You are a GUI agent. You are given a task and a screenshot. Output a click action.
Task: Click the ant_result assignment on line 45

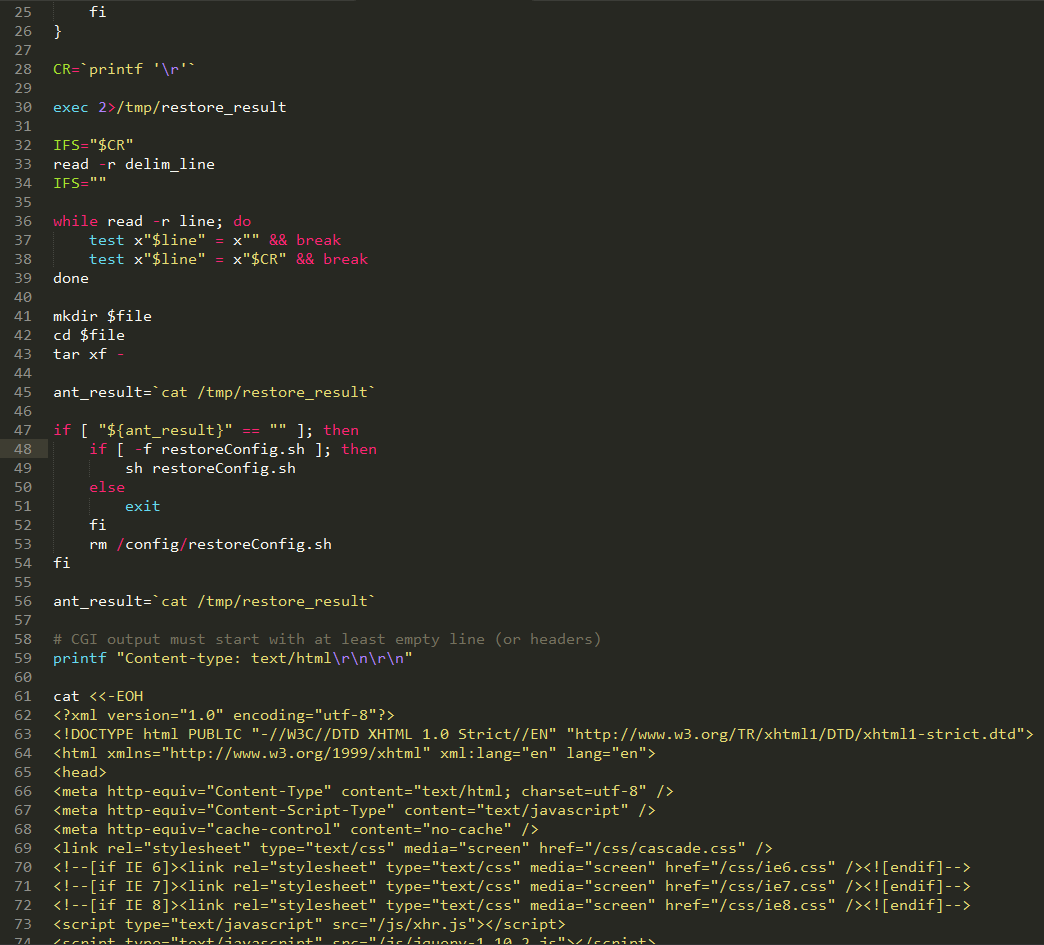214,392
